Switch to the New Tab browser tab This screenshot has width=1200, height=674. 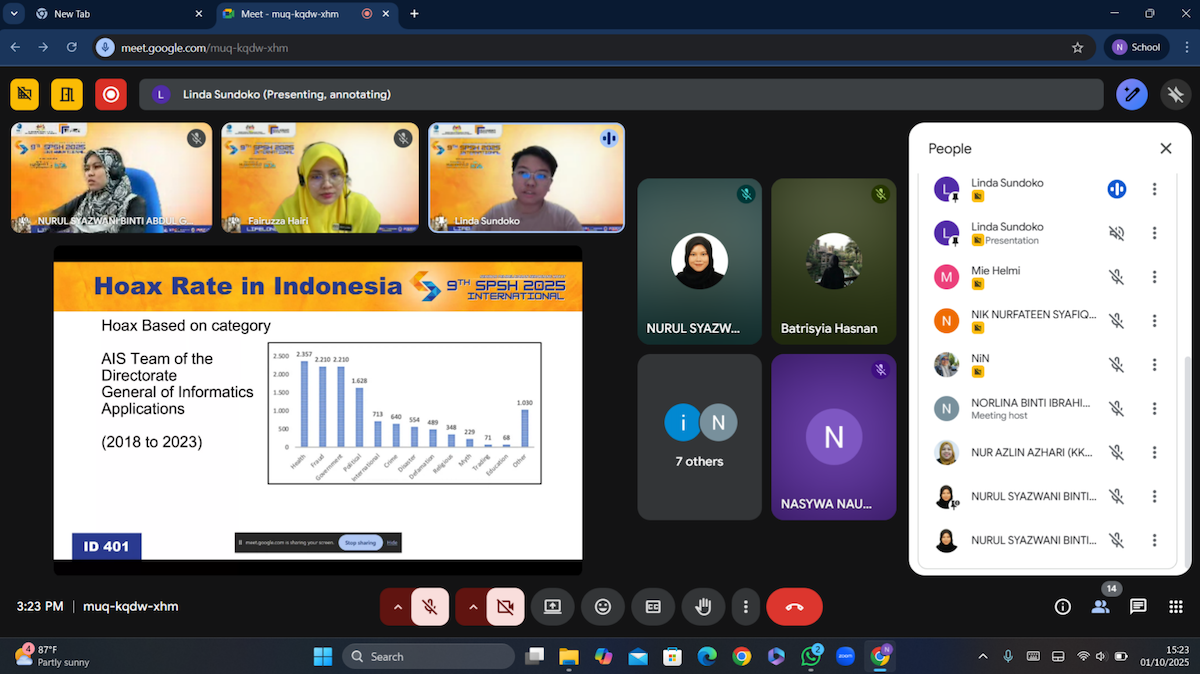[x=110, y=14]
